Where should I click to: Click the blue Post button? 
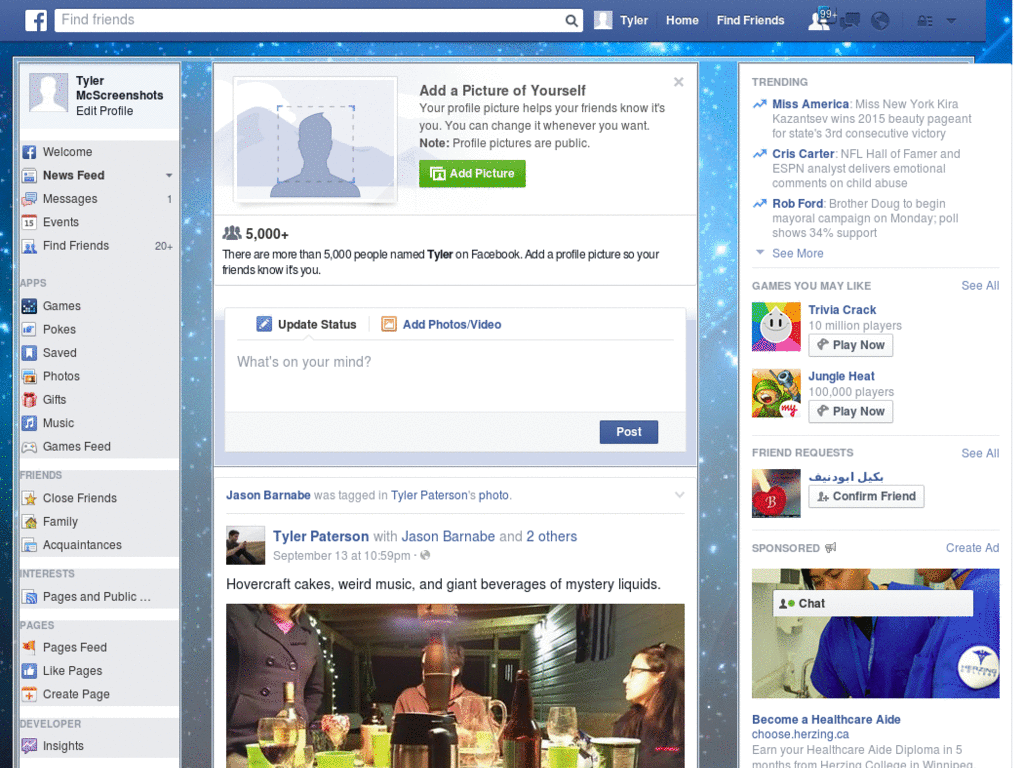(x=629, y=432)
